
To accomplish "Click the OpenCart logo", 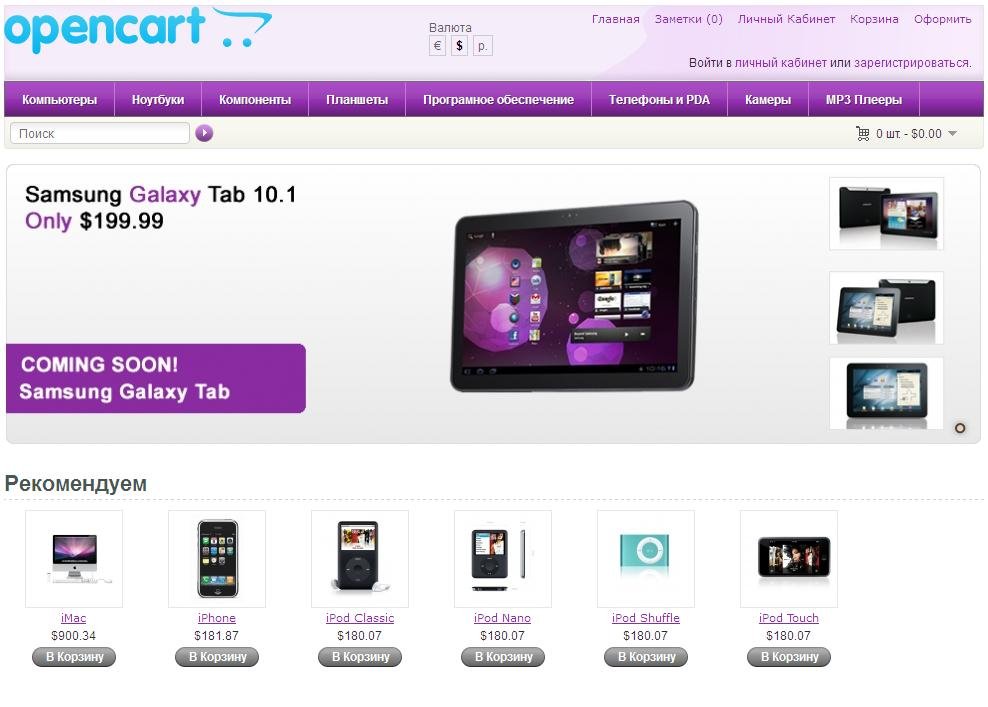I will [138, 30].
